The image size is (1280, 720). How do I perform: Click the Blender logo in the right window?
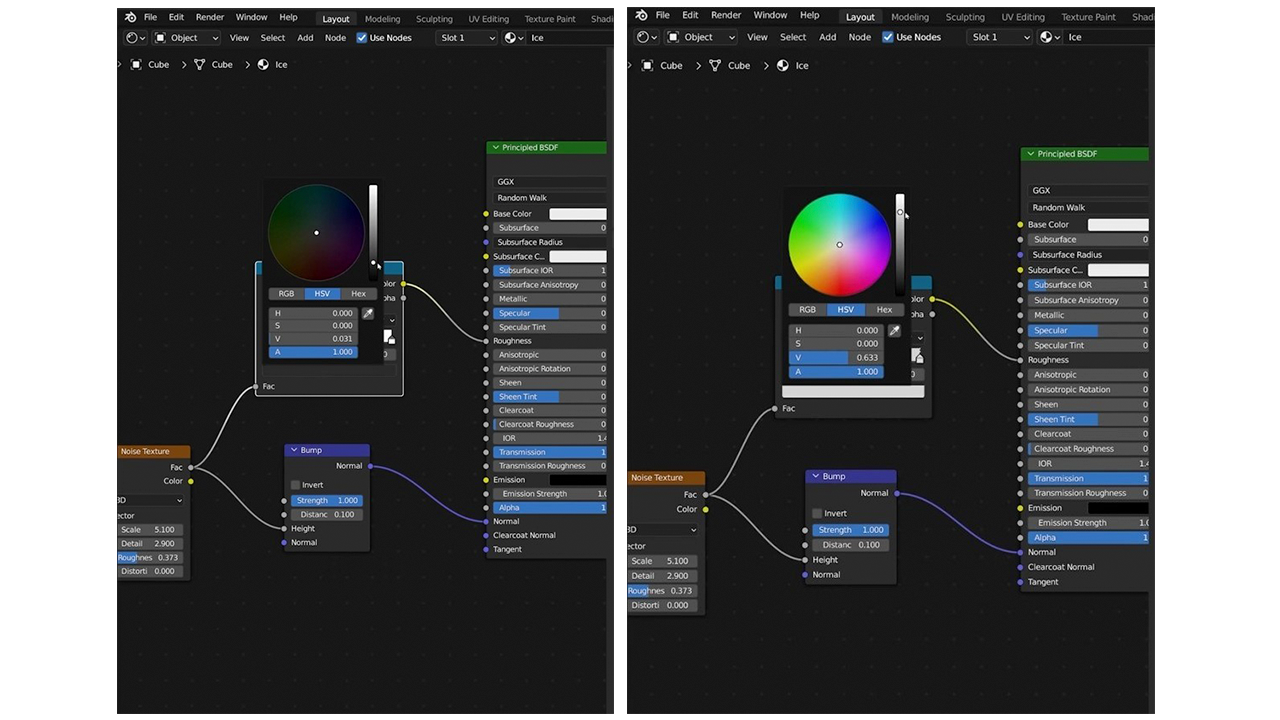[641, 15]
